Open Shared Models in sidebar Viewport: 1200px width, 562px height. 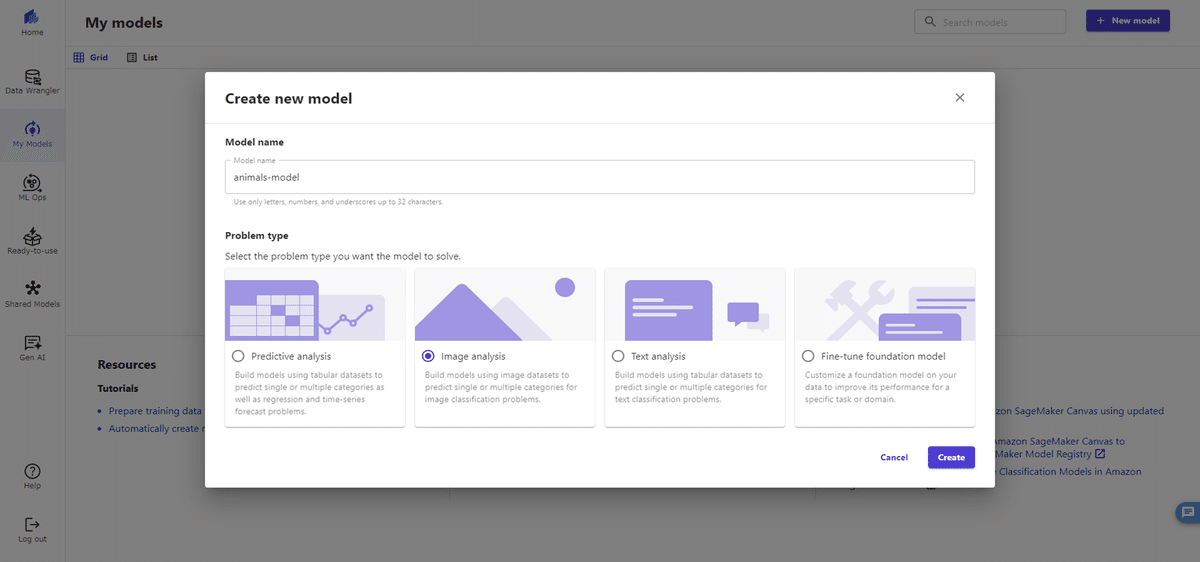pyautogui.click(x=32, y=295)
